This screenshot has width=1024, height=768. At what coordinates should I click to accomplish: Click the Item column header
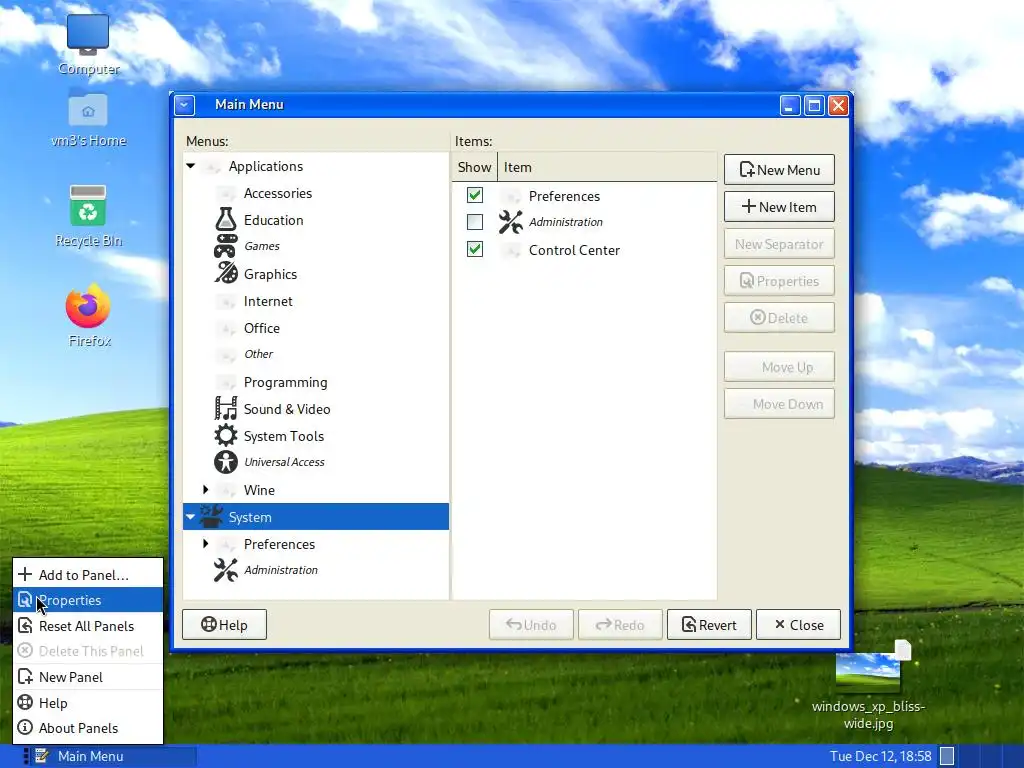(607, 167)
